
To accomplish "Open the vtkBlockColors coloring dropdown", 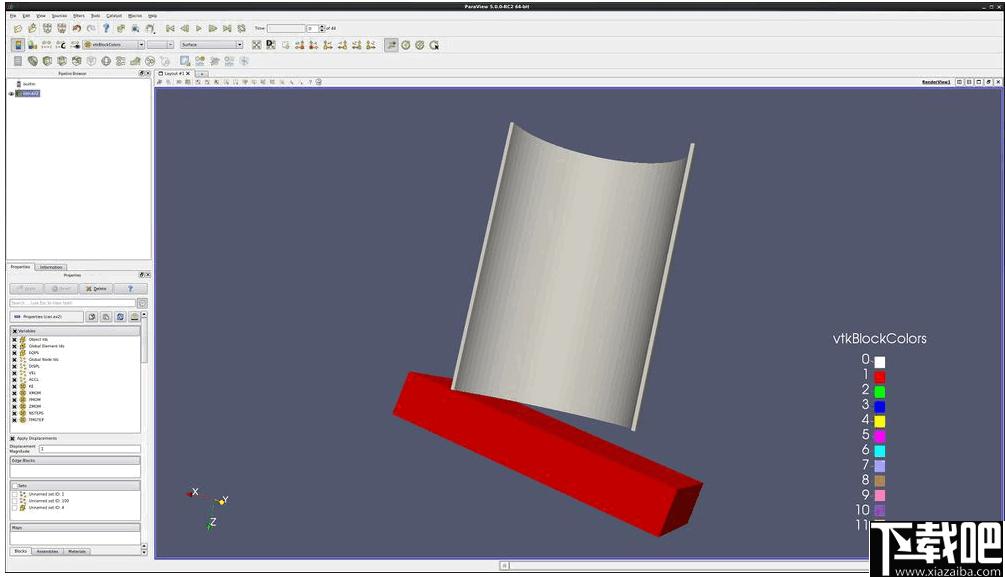I will point(113,45).
